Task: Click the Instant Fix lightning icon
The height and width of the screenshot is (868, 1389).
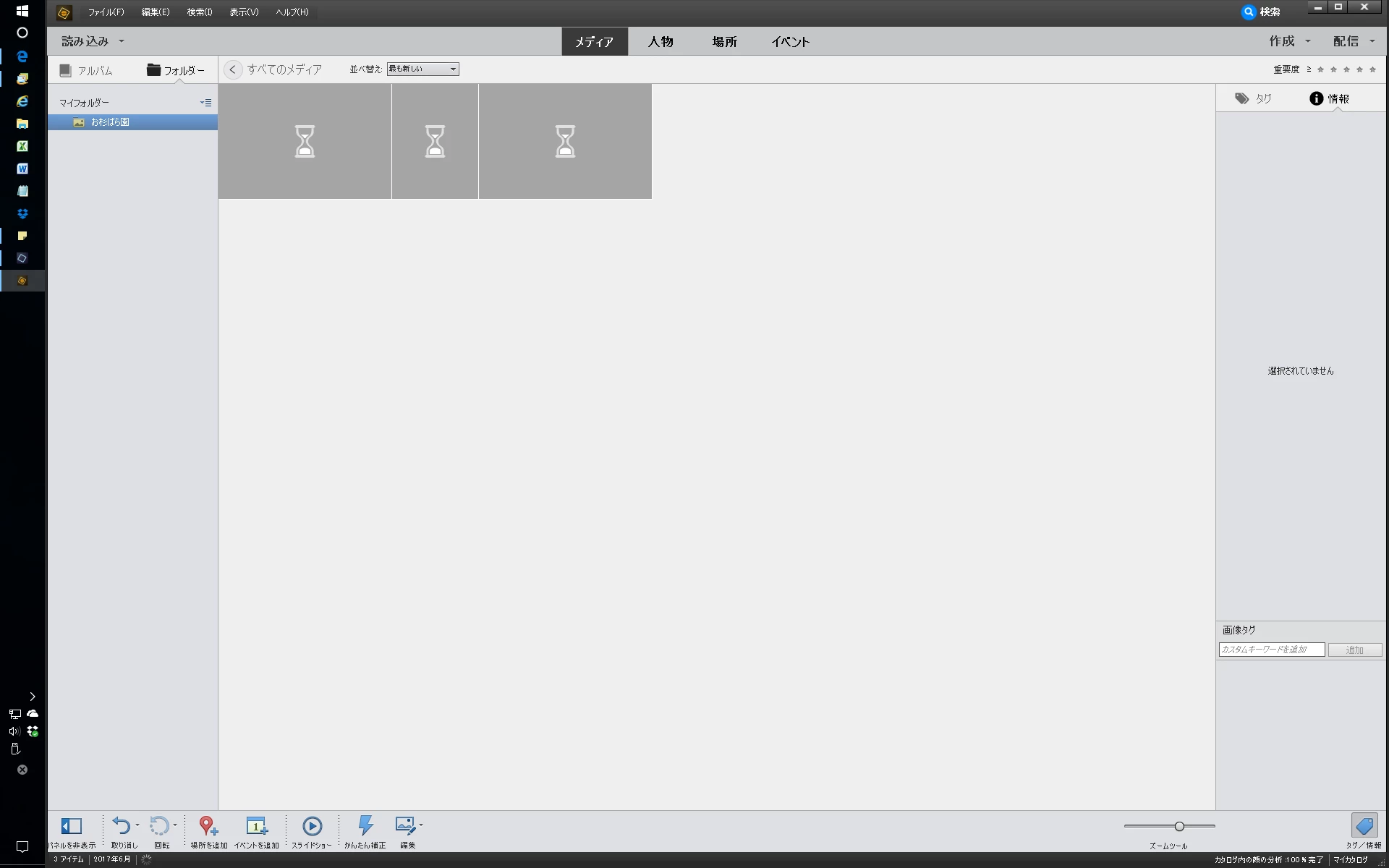Action: pos(365,826)
